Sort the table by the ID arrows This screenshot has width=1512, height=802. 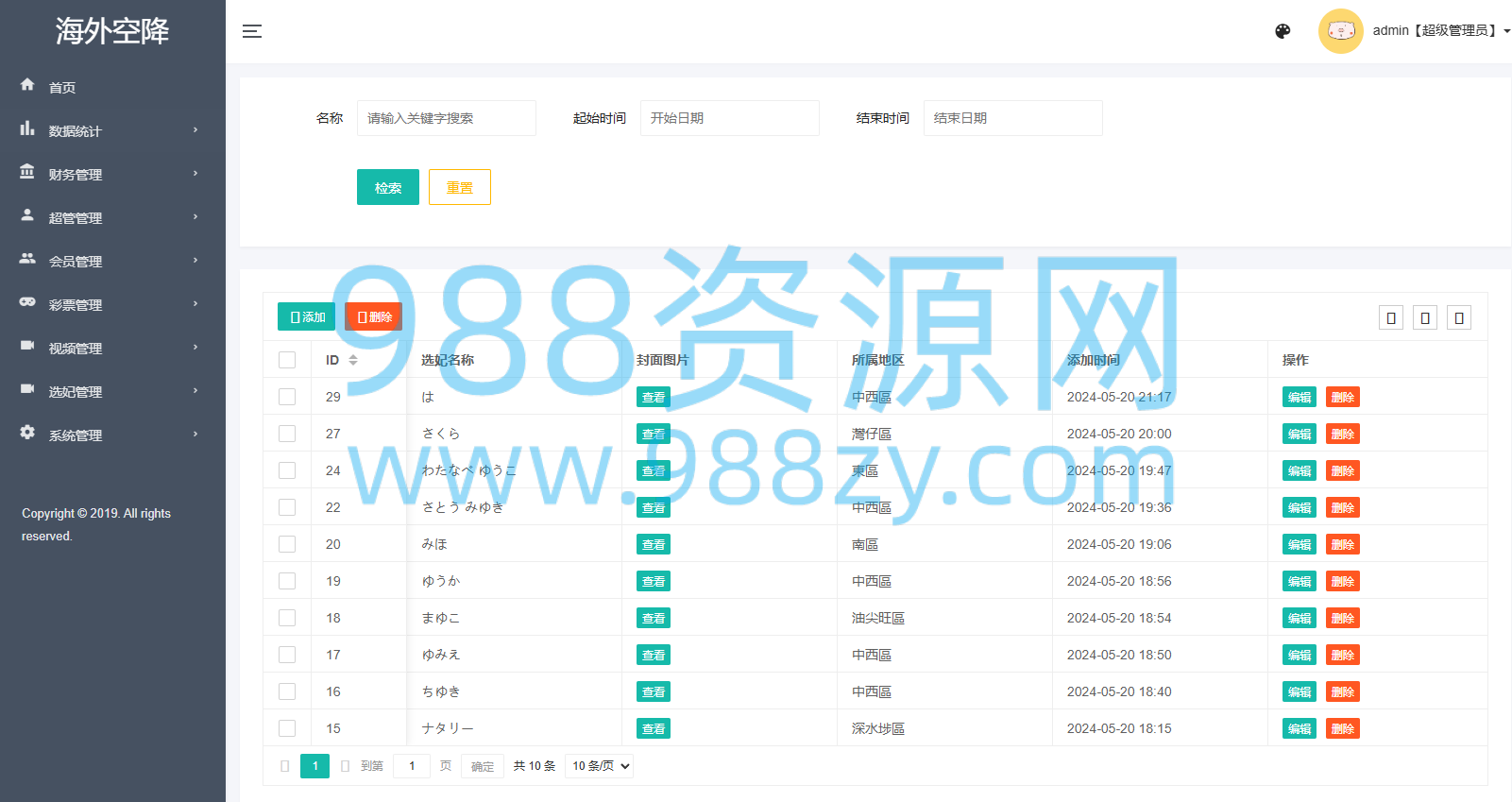353,360
